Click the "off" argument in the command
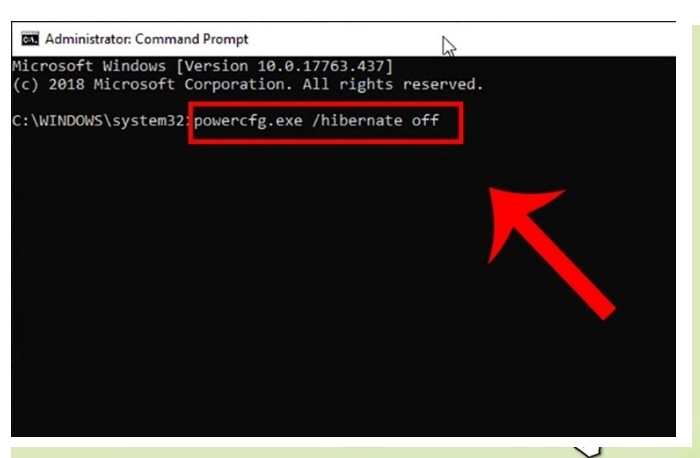700x458 pixels. point(425,120)
